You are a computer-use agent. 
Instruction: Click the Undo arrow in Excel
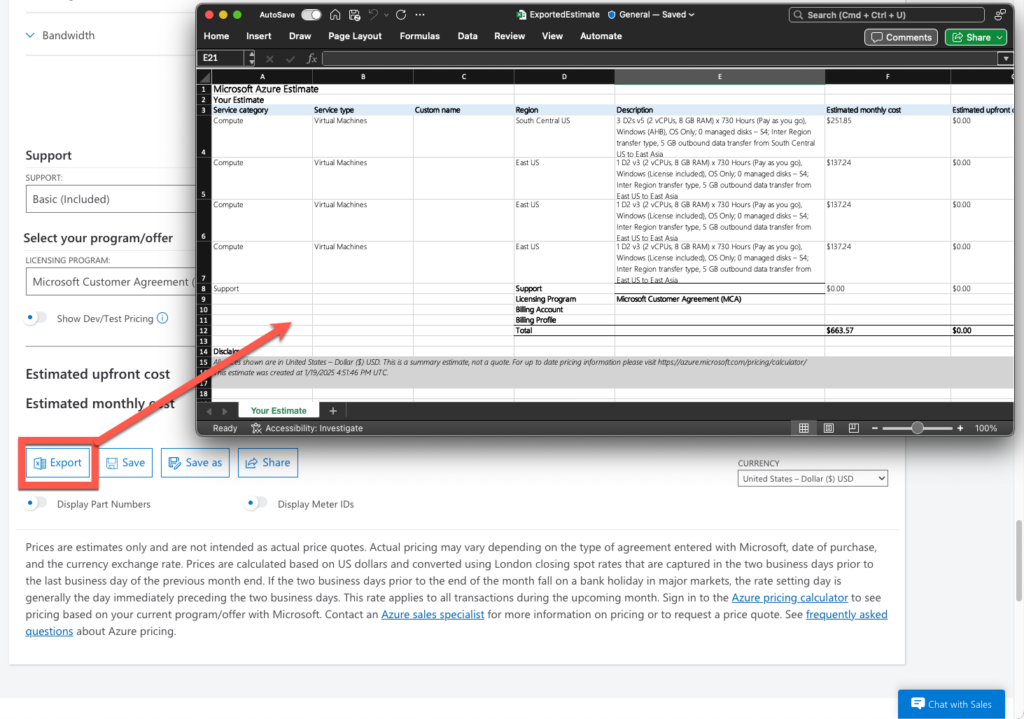click(x=374, y=14)
